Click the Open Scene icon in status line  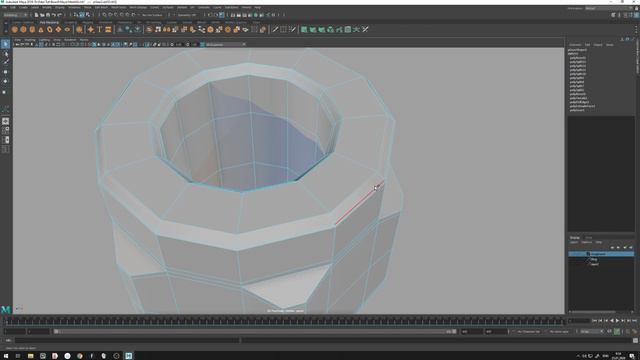click(42, 15)
